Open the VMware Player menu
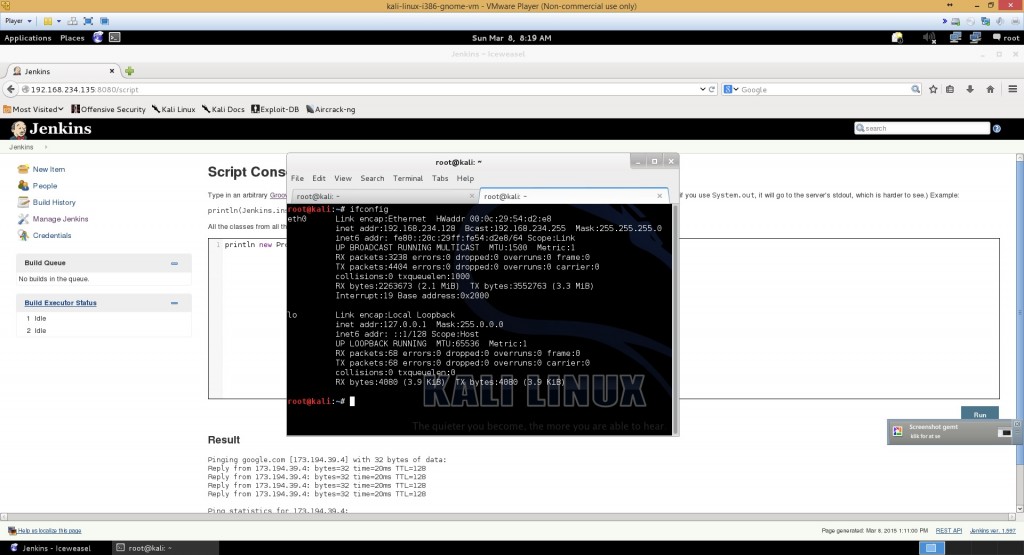The image size is (1024, 555). (x=18, y=21)
